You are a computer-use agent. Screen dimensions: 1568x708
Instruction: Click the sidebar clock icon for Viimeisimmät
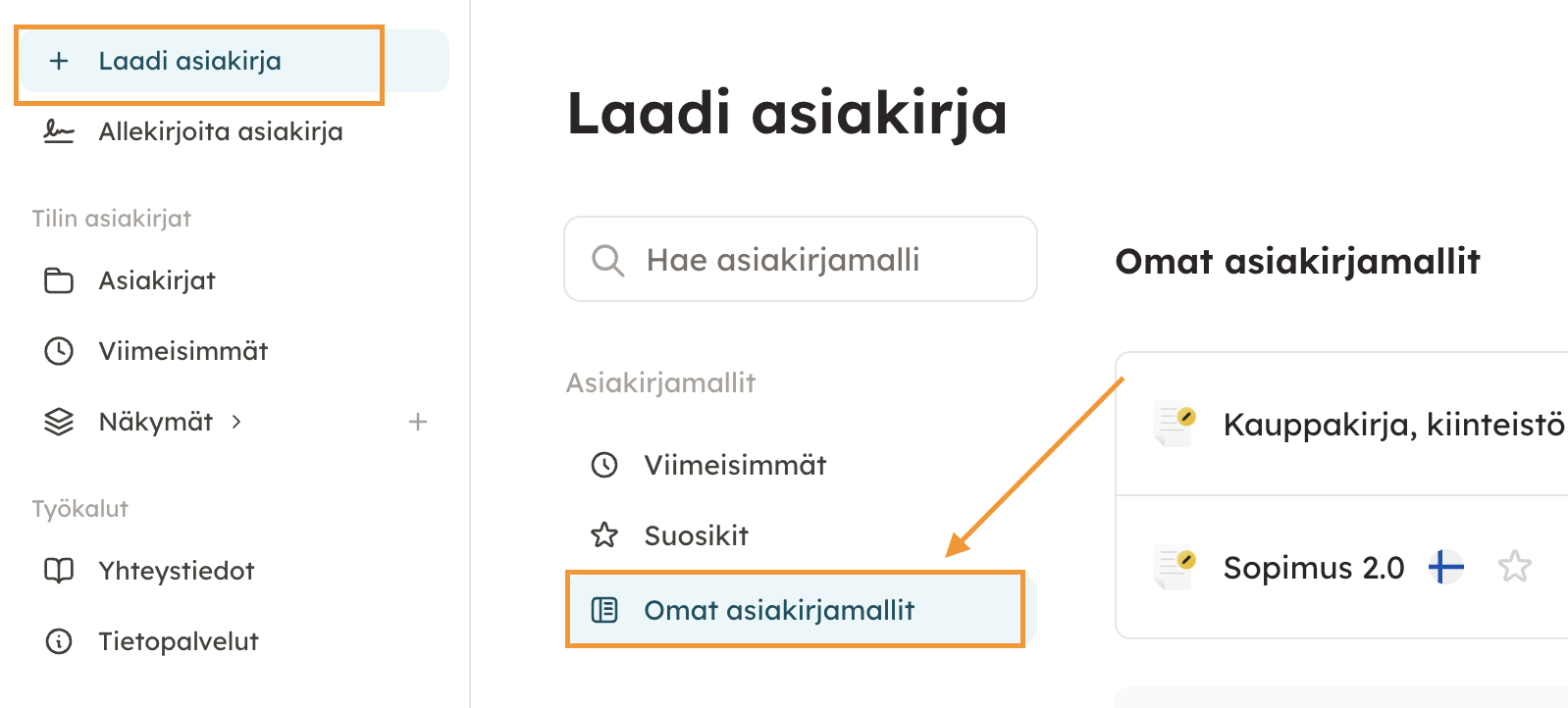[59, 351]
